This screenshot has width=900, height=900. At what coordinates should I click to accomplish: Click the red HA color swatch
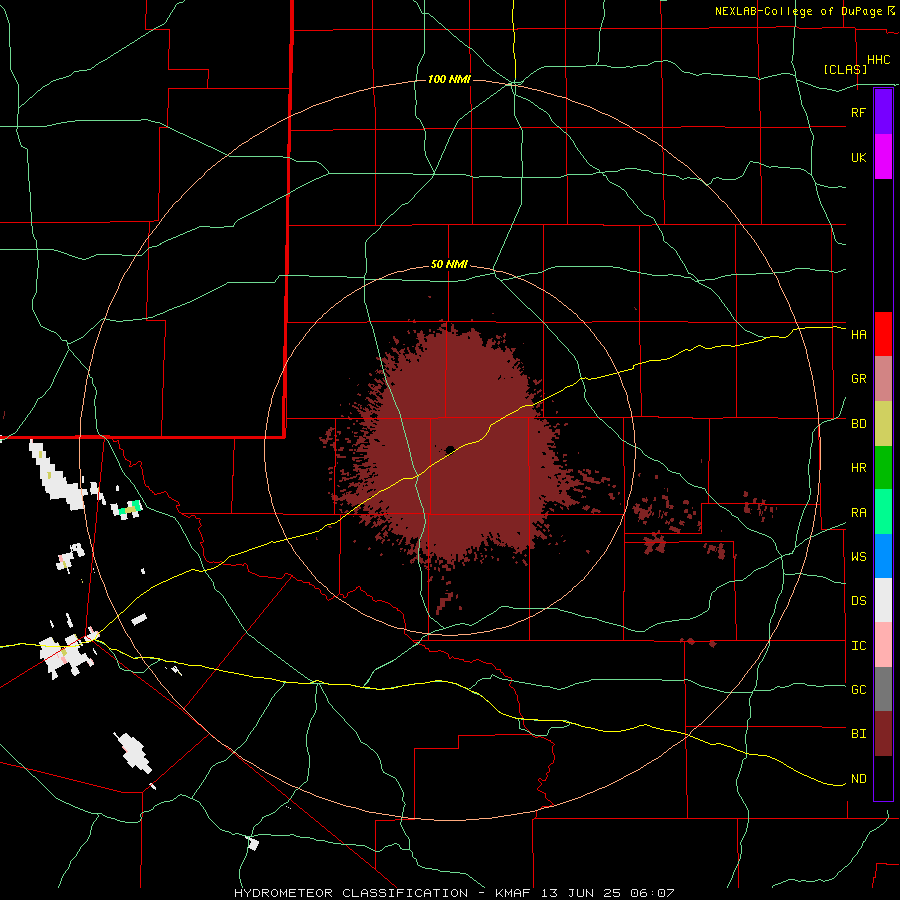pyautogui.click(x=883, y=334)
